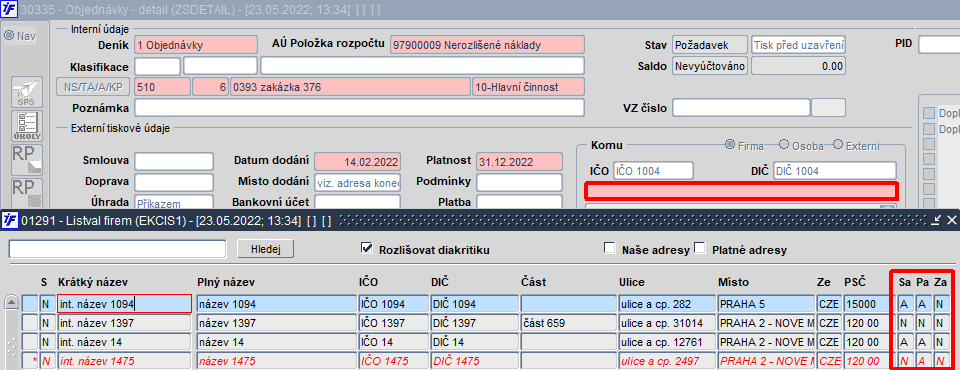Click the NS/TA/A/KP button
960x370 pixels.
94,87
